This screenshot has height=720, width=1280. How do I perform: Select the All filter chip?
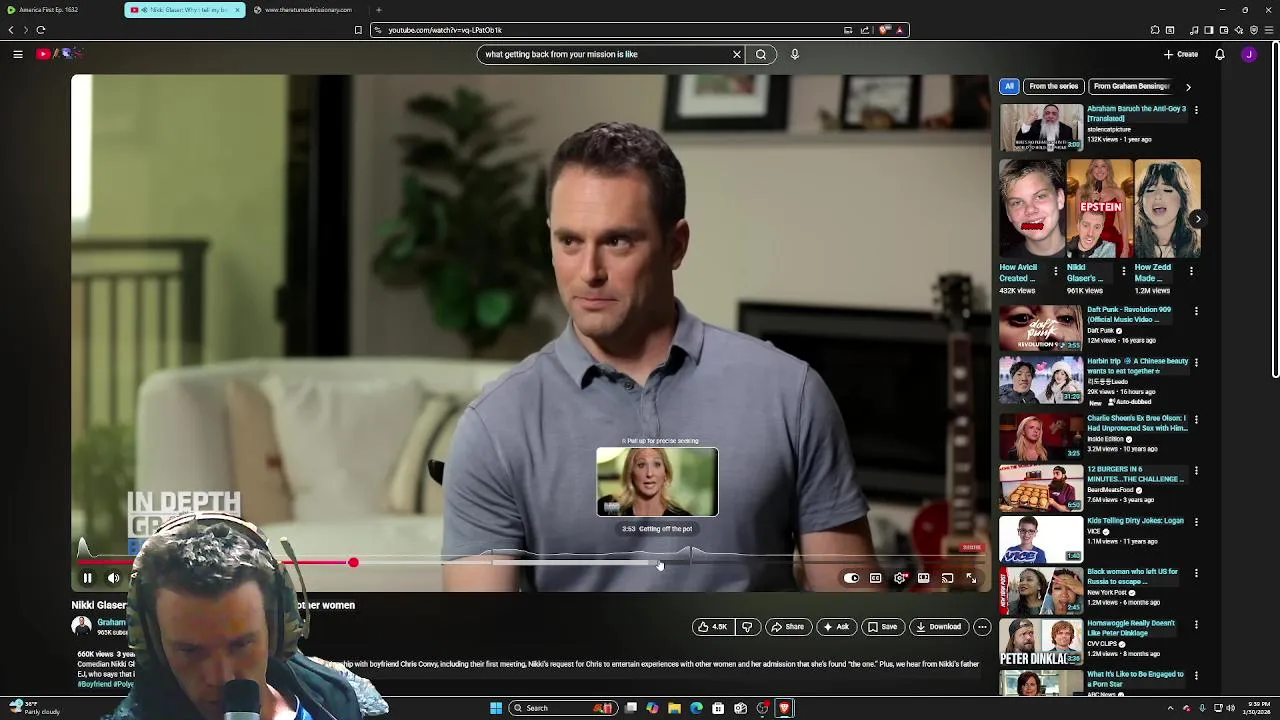click(x=1009, y=86)
